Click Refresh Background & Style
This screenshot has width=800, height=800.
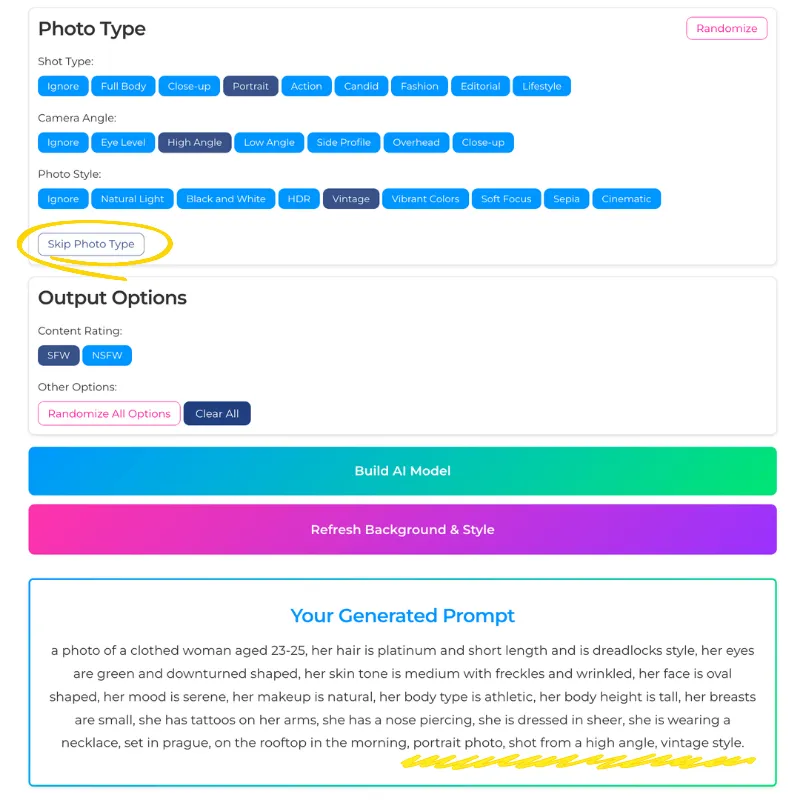(x=402, y=529)
